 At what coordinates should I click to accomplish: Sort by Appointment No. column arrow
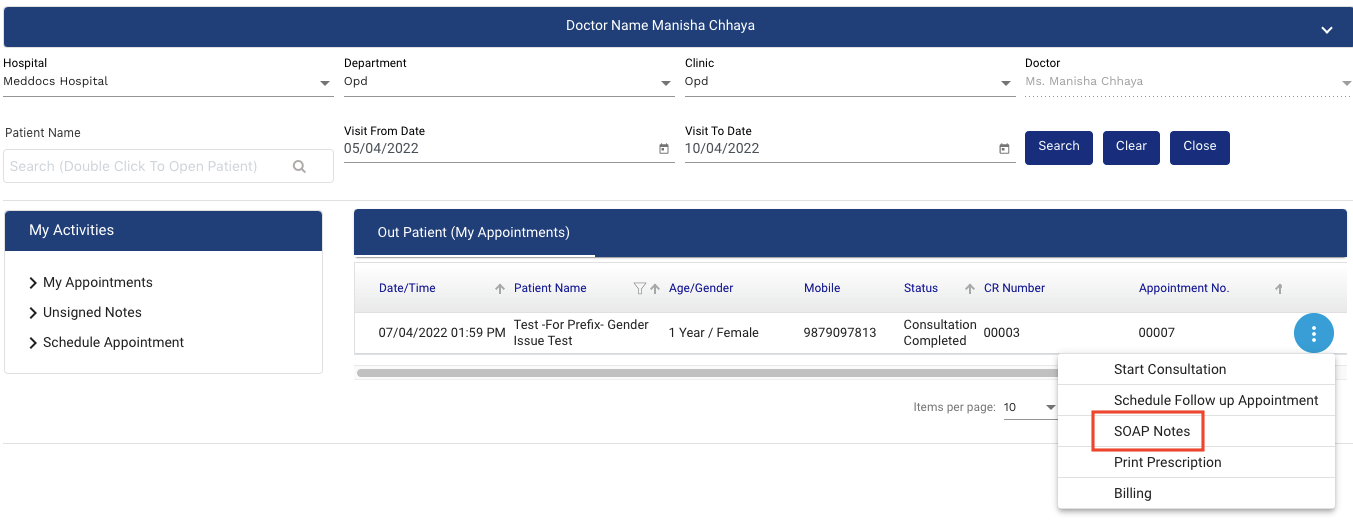coord(1278,289)
